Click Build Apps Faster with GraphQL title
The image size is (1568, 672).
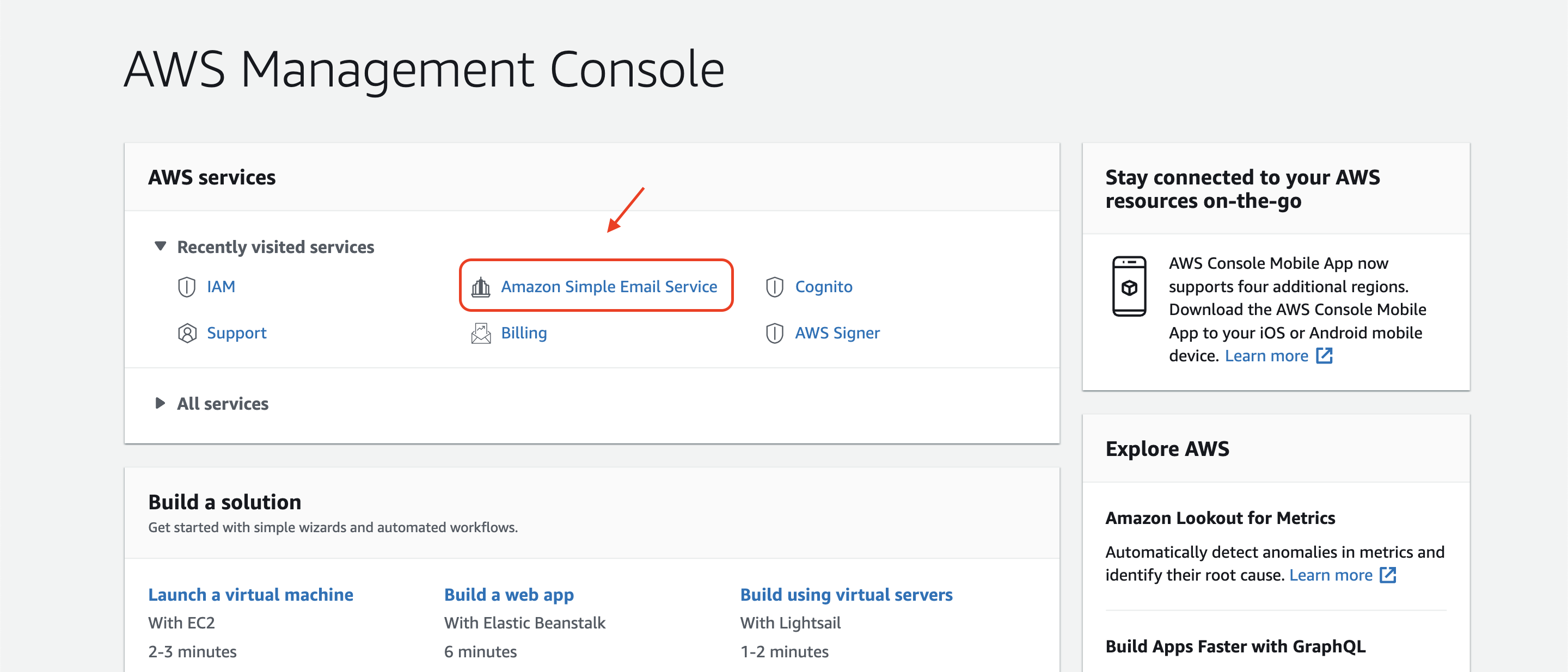1235,646
